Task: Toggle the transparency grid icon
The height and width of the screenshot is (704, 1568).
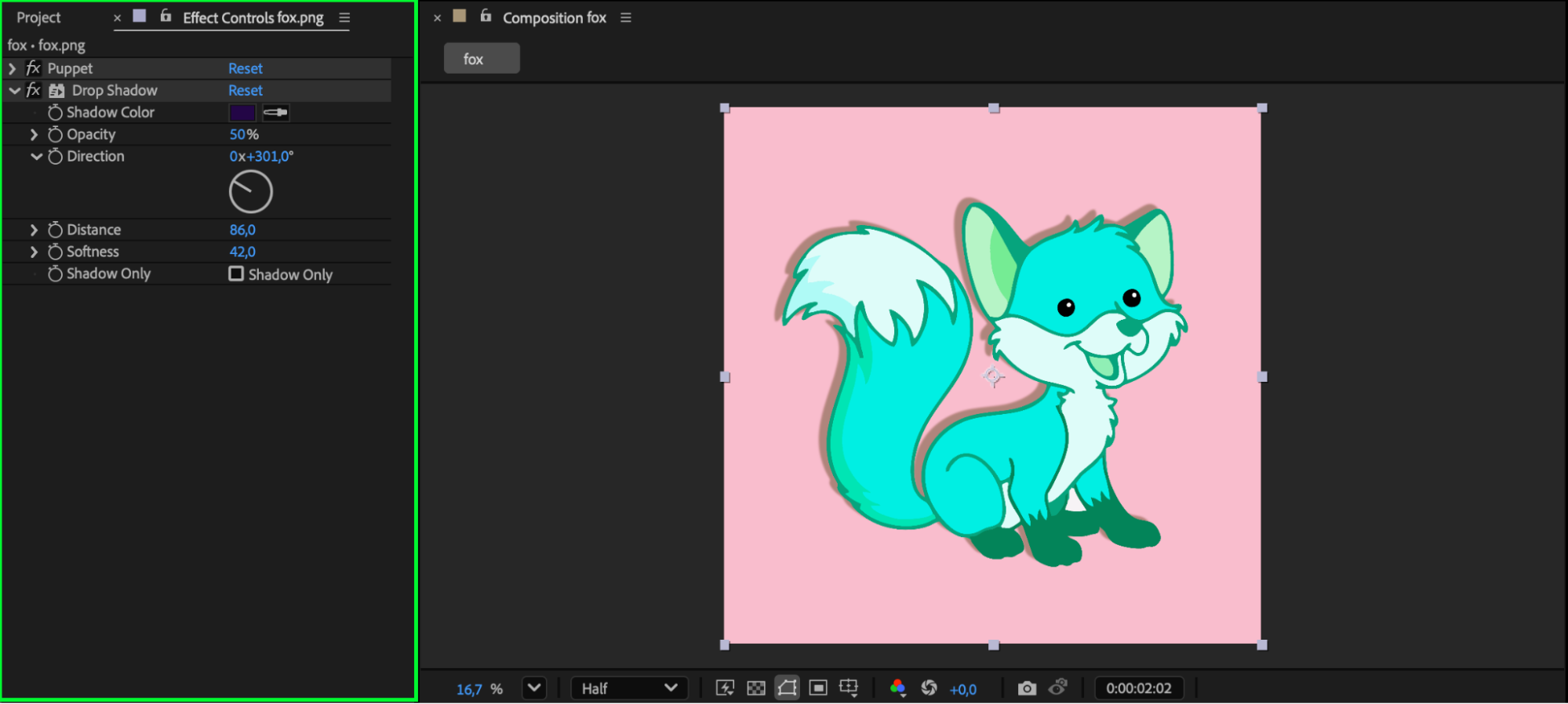Action: point(756,688)
